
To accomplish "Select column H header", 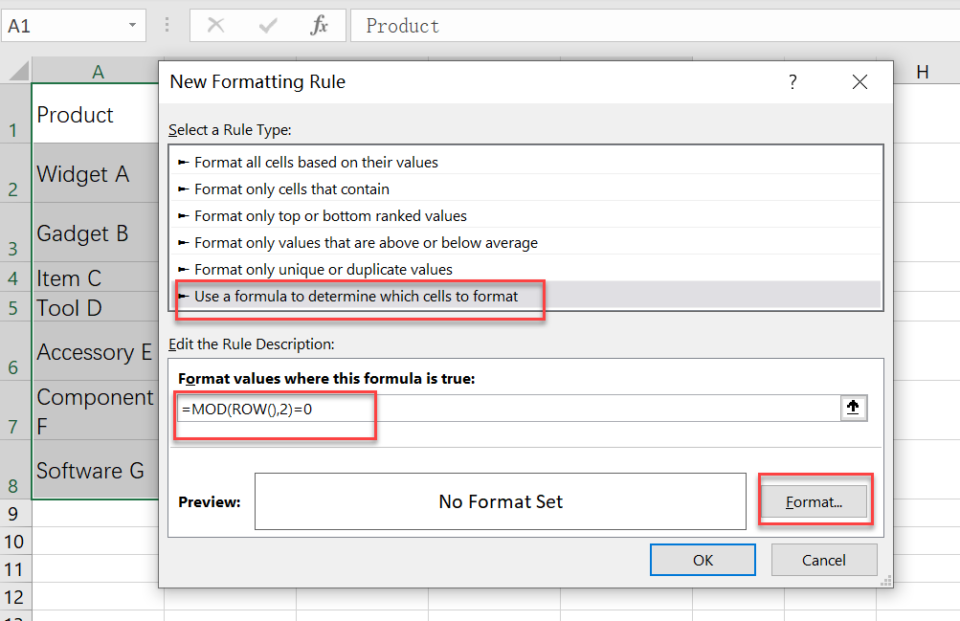I will click(x=923, y=71).
